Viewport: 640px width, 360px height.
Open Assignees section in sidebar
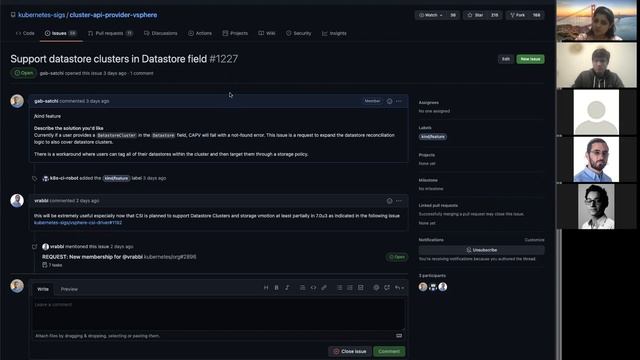coord(429,103)
